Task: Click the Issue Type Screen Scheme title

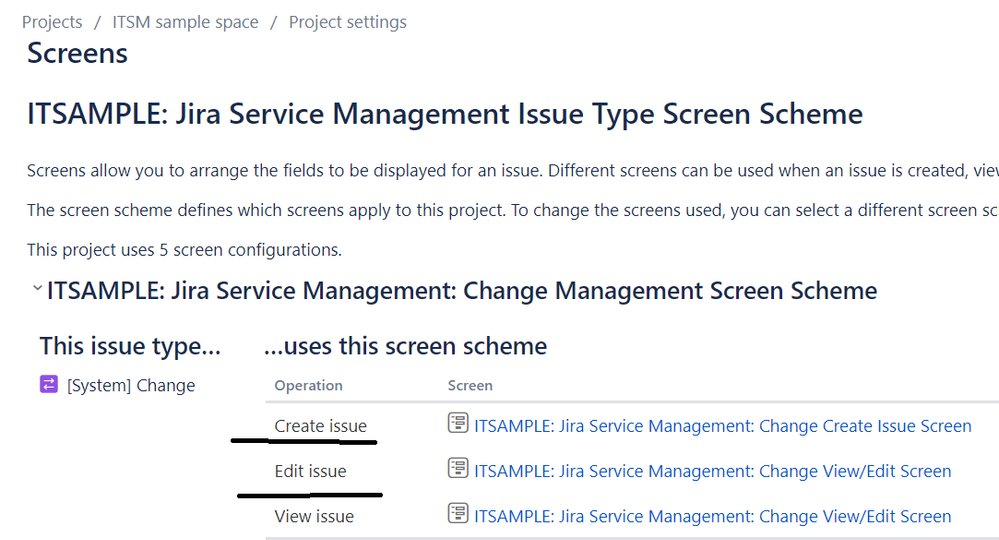Action: [445, 114]
